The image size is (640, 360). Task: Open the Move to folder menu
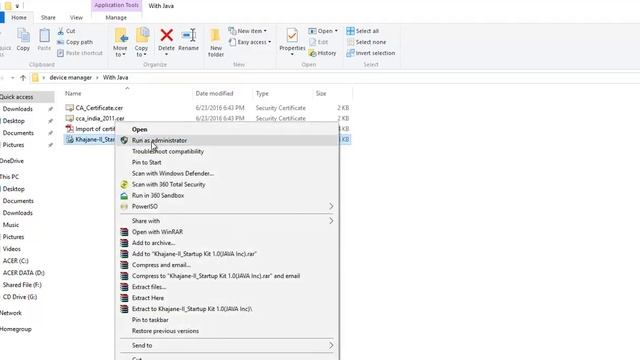[120, 42]
